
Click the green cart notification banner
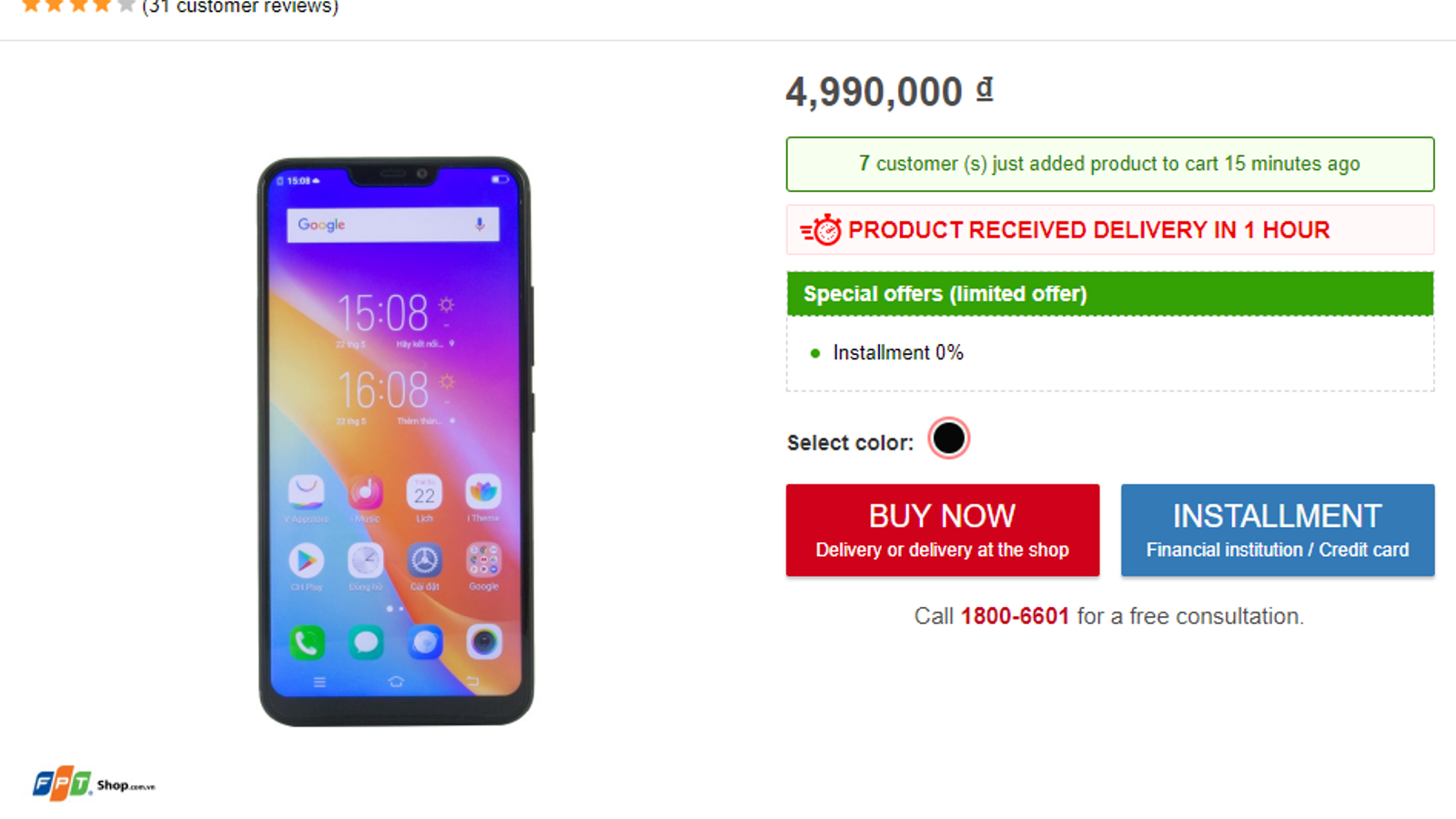click(x=1109, y=164)
